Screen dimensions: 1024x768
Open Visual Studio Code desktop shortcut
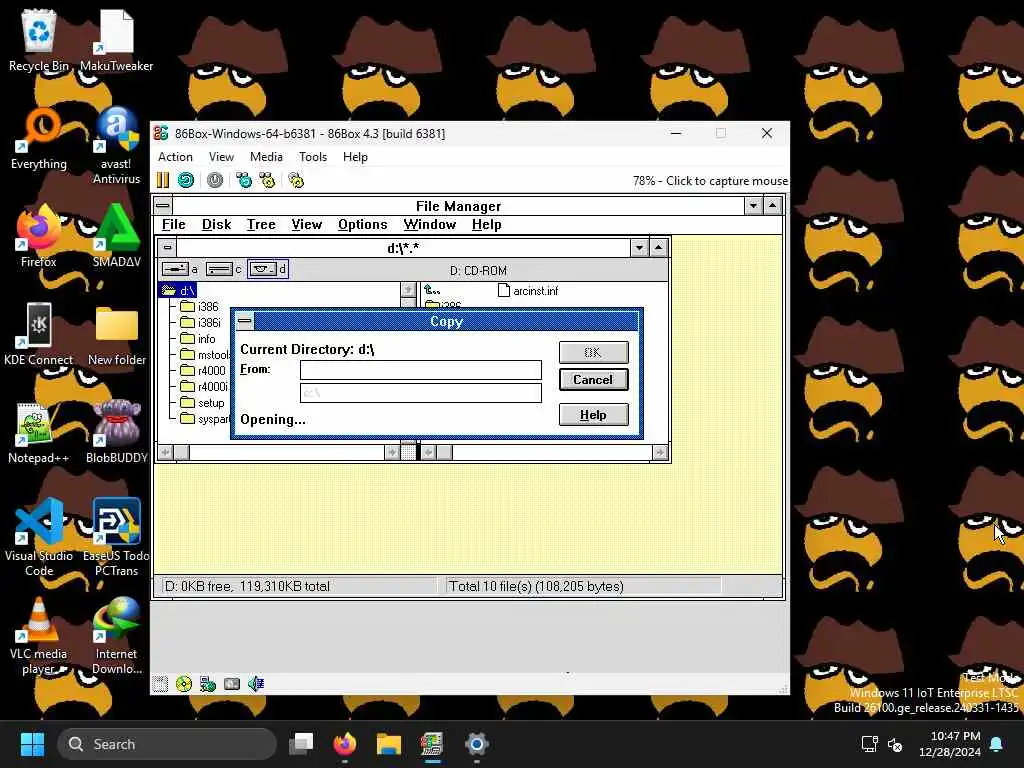[39, 537]
